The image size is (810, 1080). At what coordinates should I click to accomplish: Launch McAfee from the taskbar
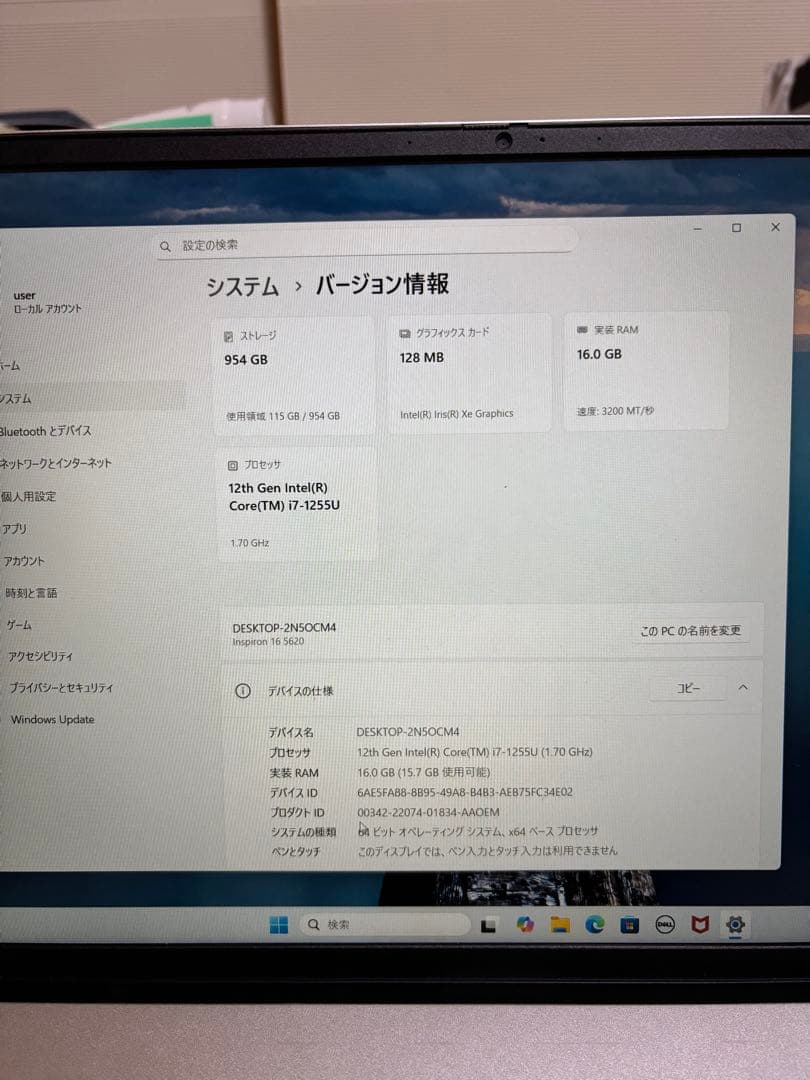tap(700, 925)
